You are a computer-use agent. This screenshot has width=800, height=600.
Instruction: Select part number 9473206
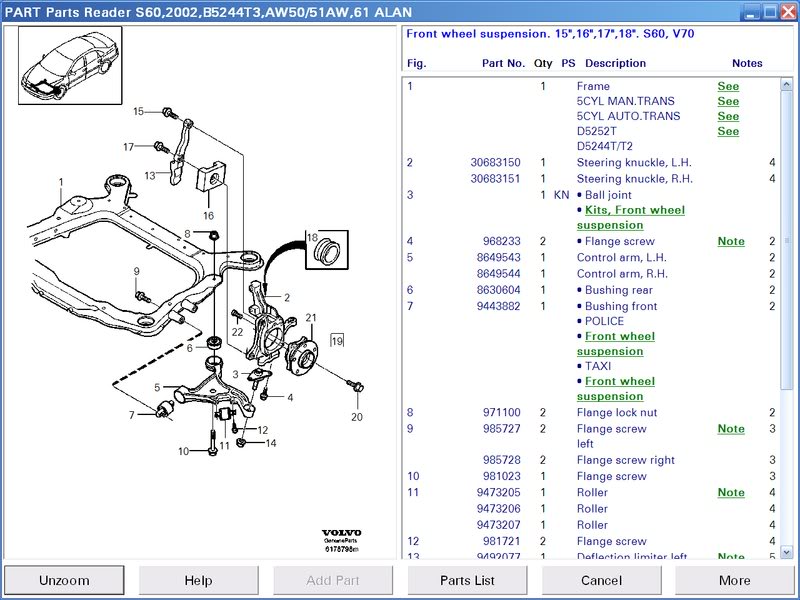498,509
